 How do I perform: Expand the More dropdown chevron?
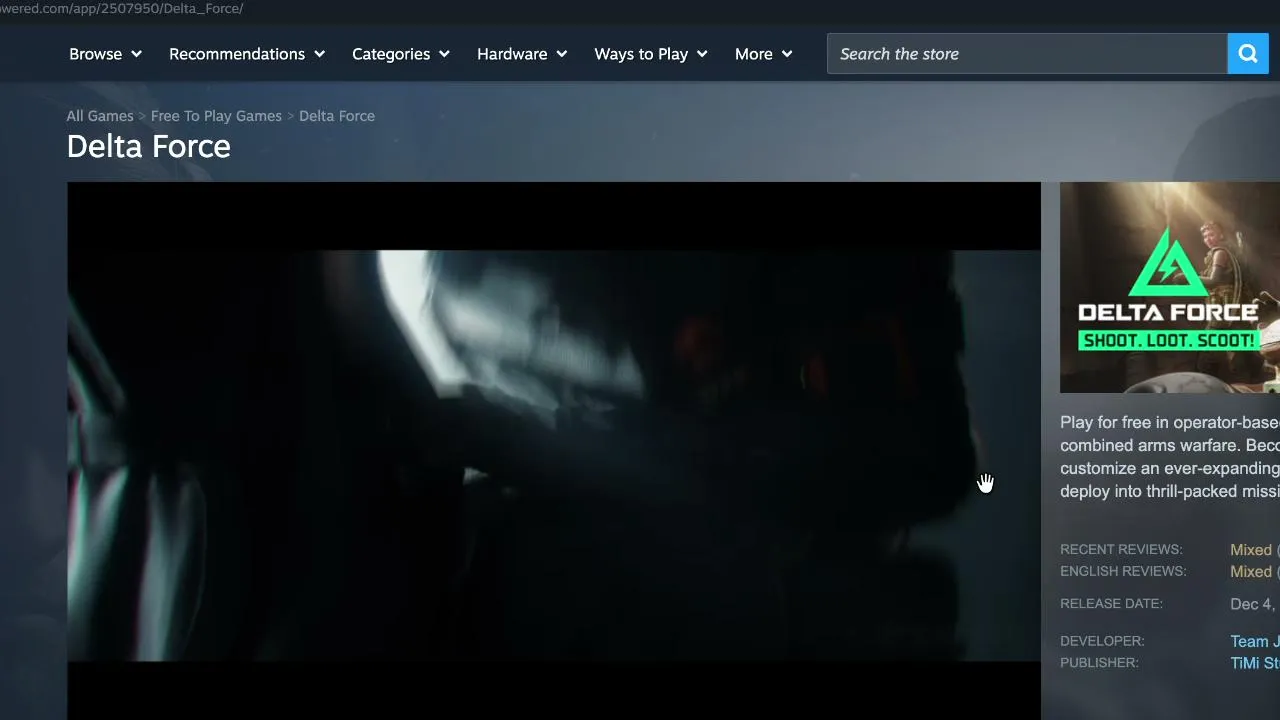787,54
